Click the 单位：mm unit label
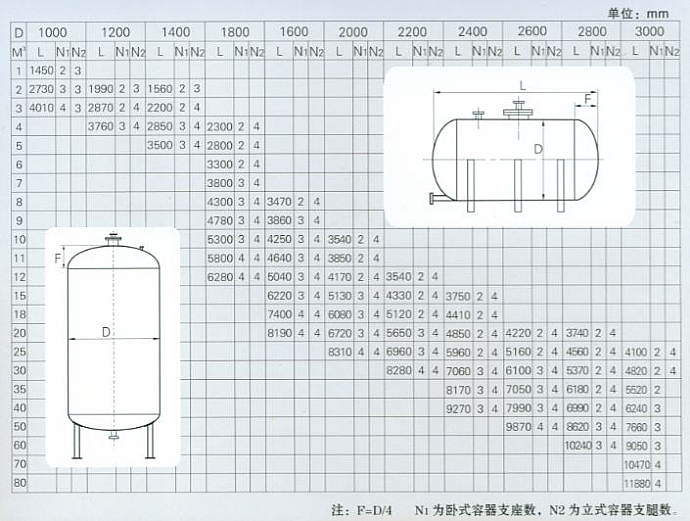The width and height of the screenshot is (690, 521). click(638, 14)
